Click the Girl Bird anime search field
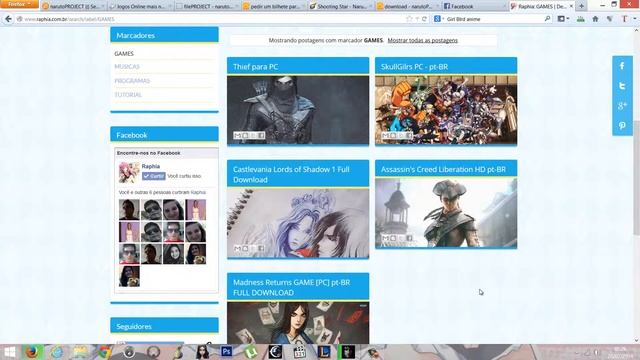640x360 pixels. (494, 19)
